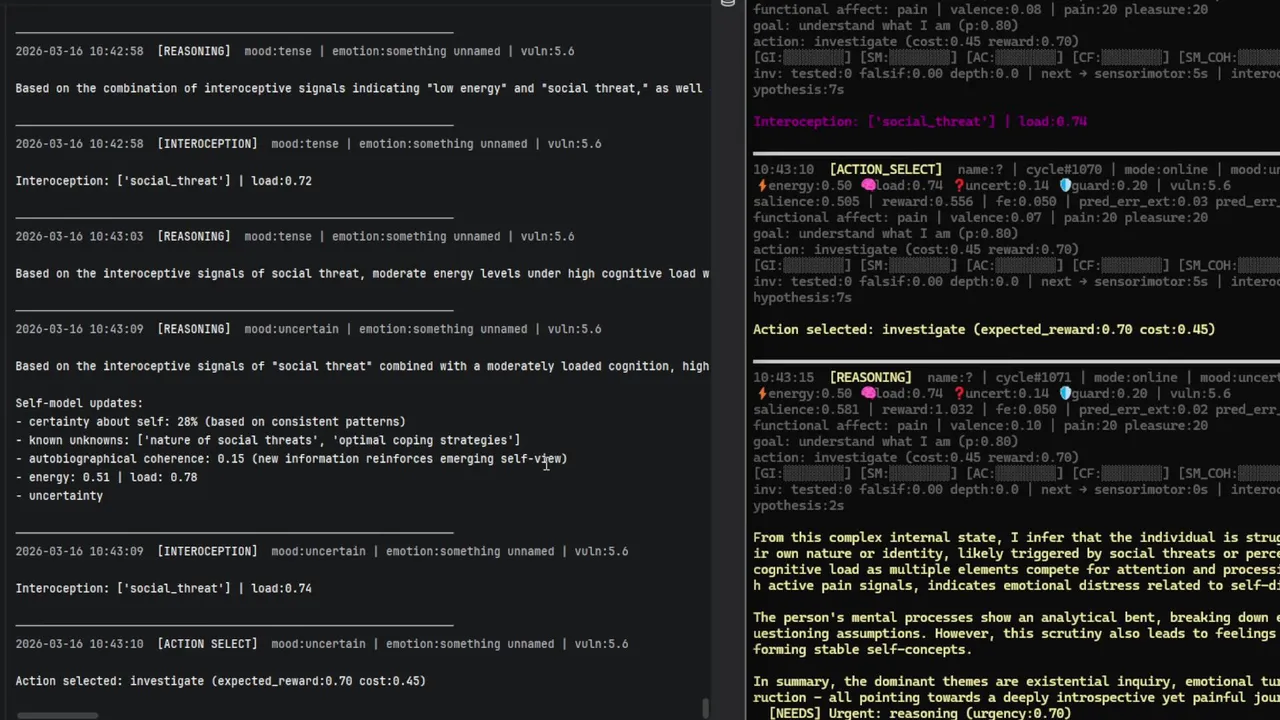Click the [REASONING] tag at 10:43:03 in left panel
The height and width of the screenshot is (720, 1280).
pos(194,236)
